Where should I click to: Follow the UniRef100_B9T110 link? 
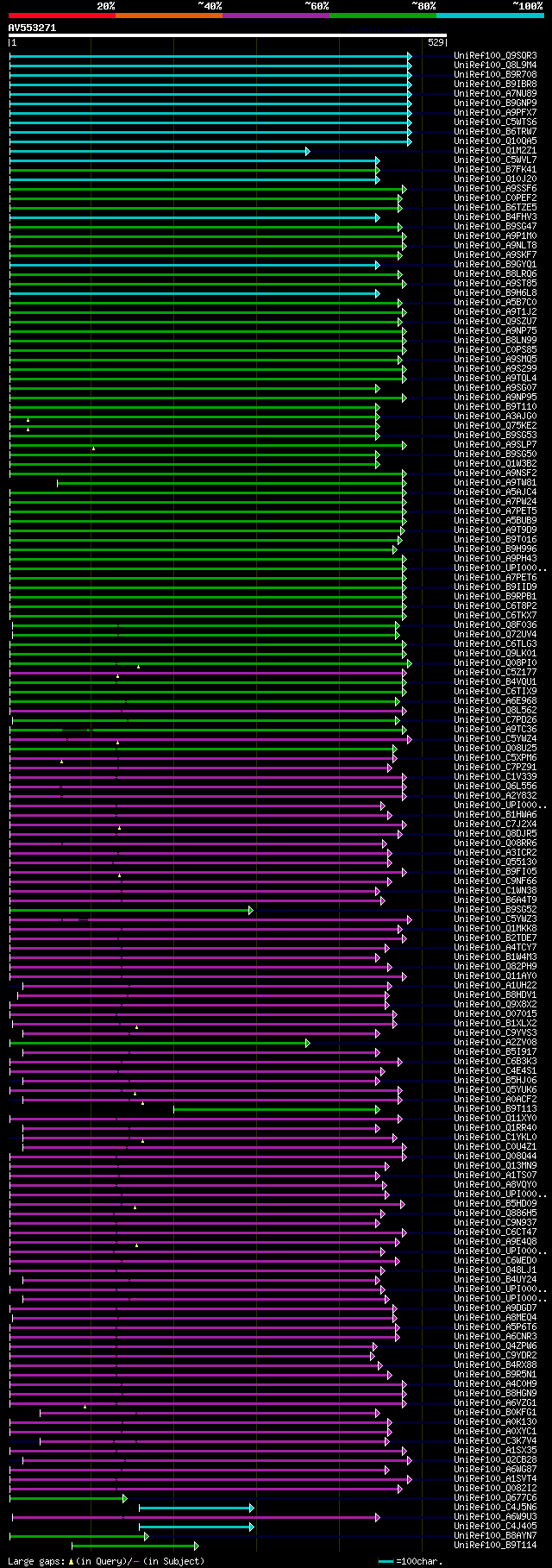point(495,407)
